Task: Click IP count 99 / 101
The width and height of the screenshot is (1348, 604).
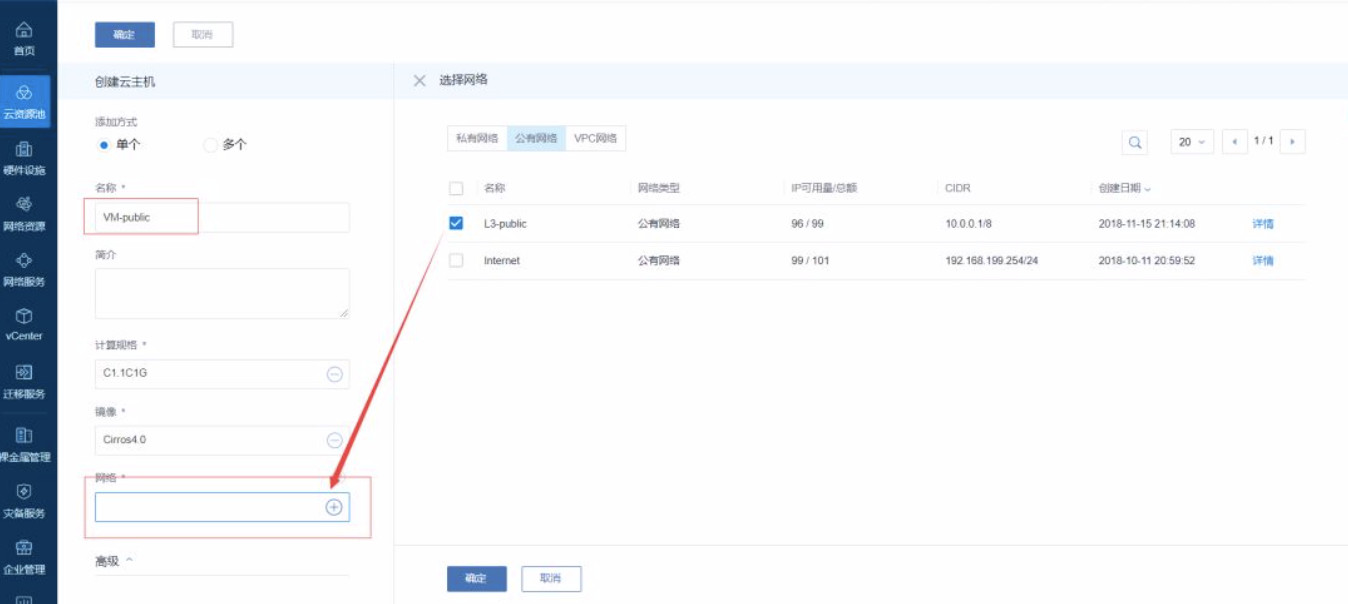Action: (x=810, y=261)
